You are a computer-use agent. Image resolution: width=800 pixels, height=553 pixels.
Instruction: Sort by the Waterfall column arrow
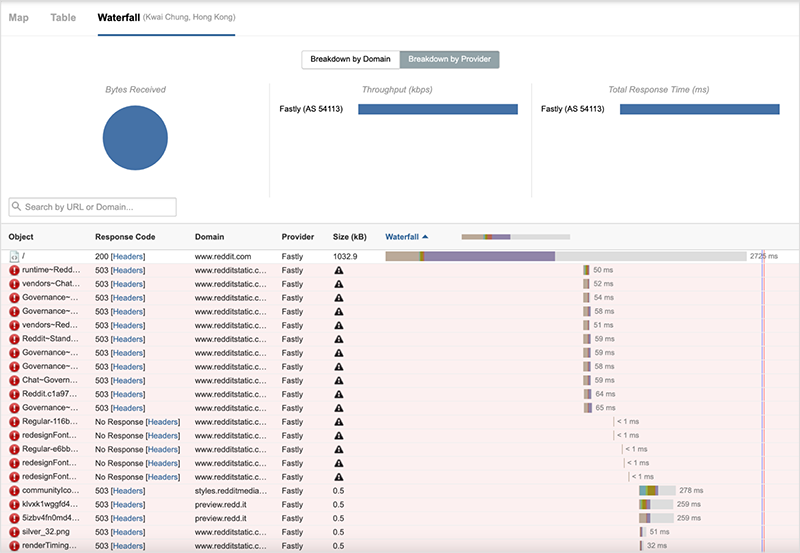click(425, 237)
